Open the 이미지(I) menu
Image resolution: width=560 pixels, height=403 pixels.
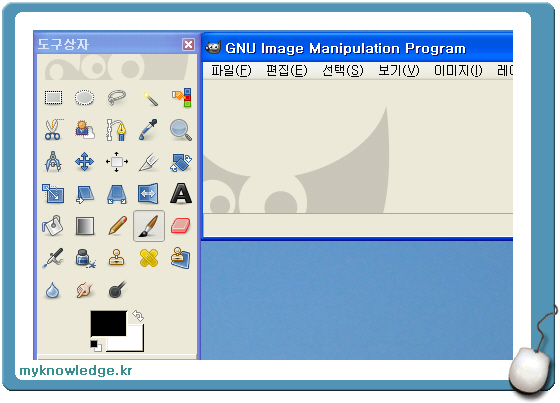click(x=458, y=70)
